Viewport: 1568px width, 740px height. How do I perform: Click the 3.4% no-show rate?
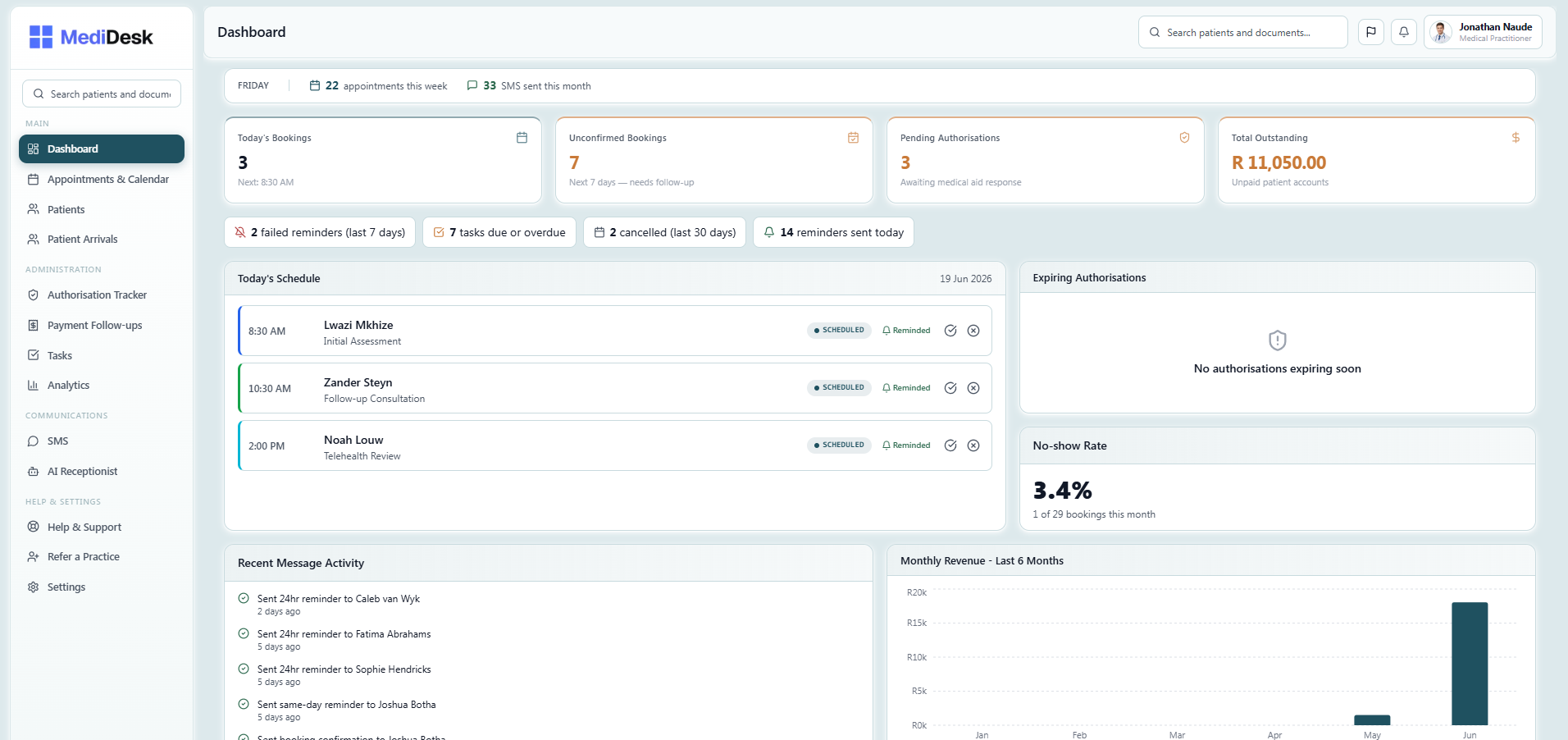coord(1062,491)
